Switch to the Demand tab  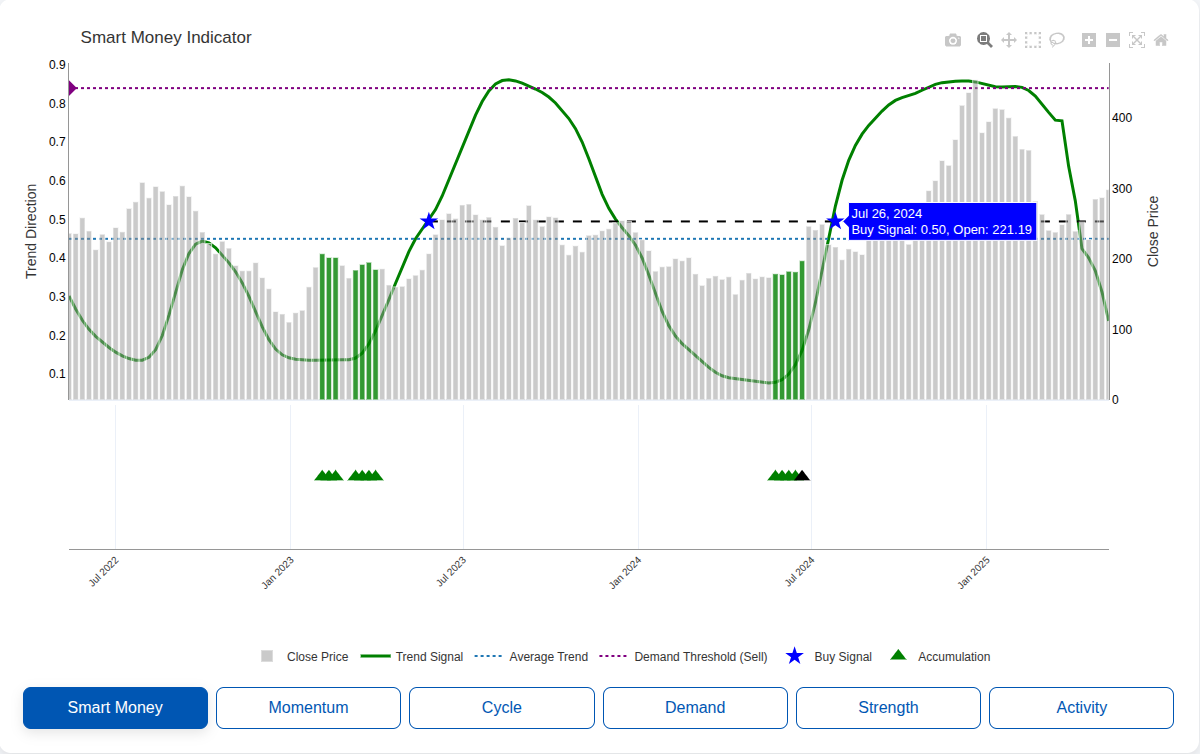pyautogui.click(x=695, y=708)
